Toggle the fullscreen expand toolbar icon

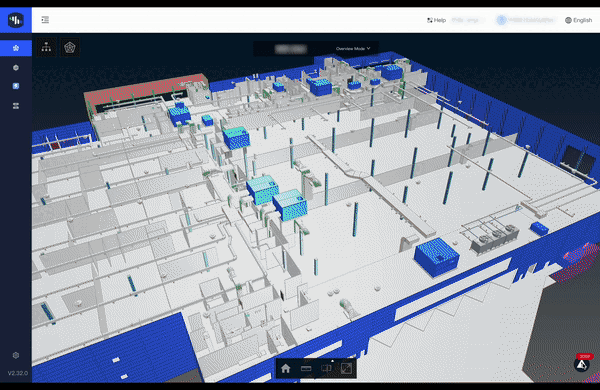[x=346, y=369]
